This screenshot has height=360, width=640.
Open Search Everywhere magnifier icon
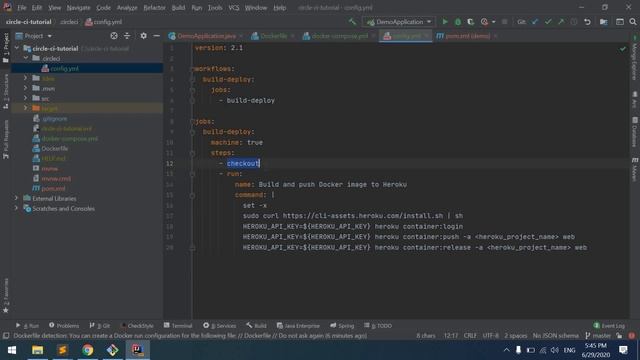pos(633,22)
